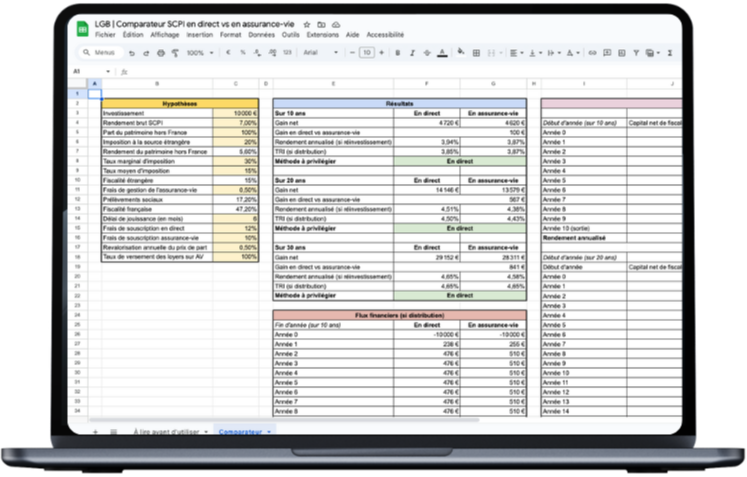Open the Accessibilité menu
This screenshot has width=747, height=477.
click(385, 35)
